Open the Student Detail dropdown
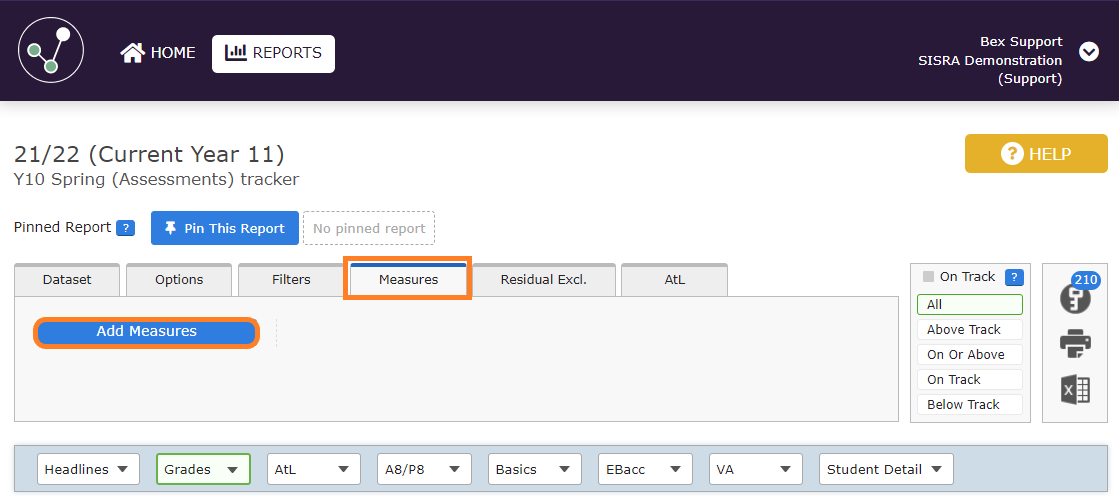Viewport: 1119px width, 496px height. click(x=885, y=469)
